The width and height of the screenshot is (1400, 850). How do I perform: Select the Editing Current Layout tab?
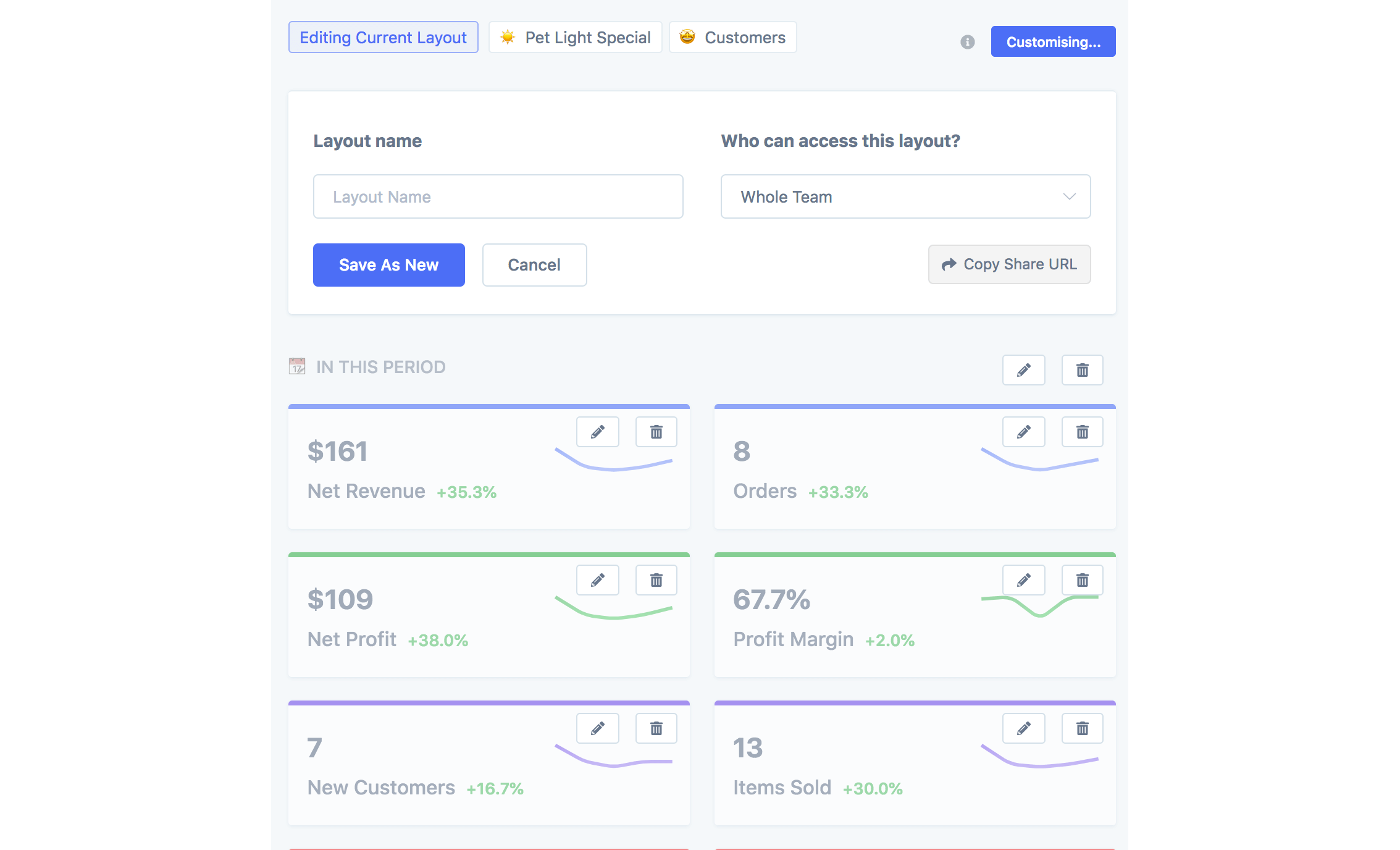(383, 38)
